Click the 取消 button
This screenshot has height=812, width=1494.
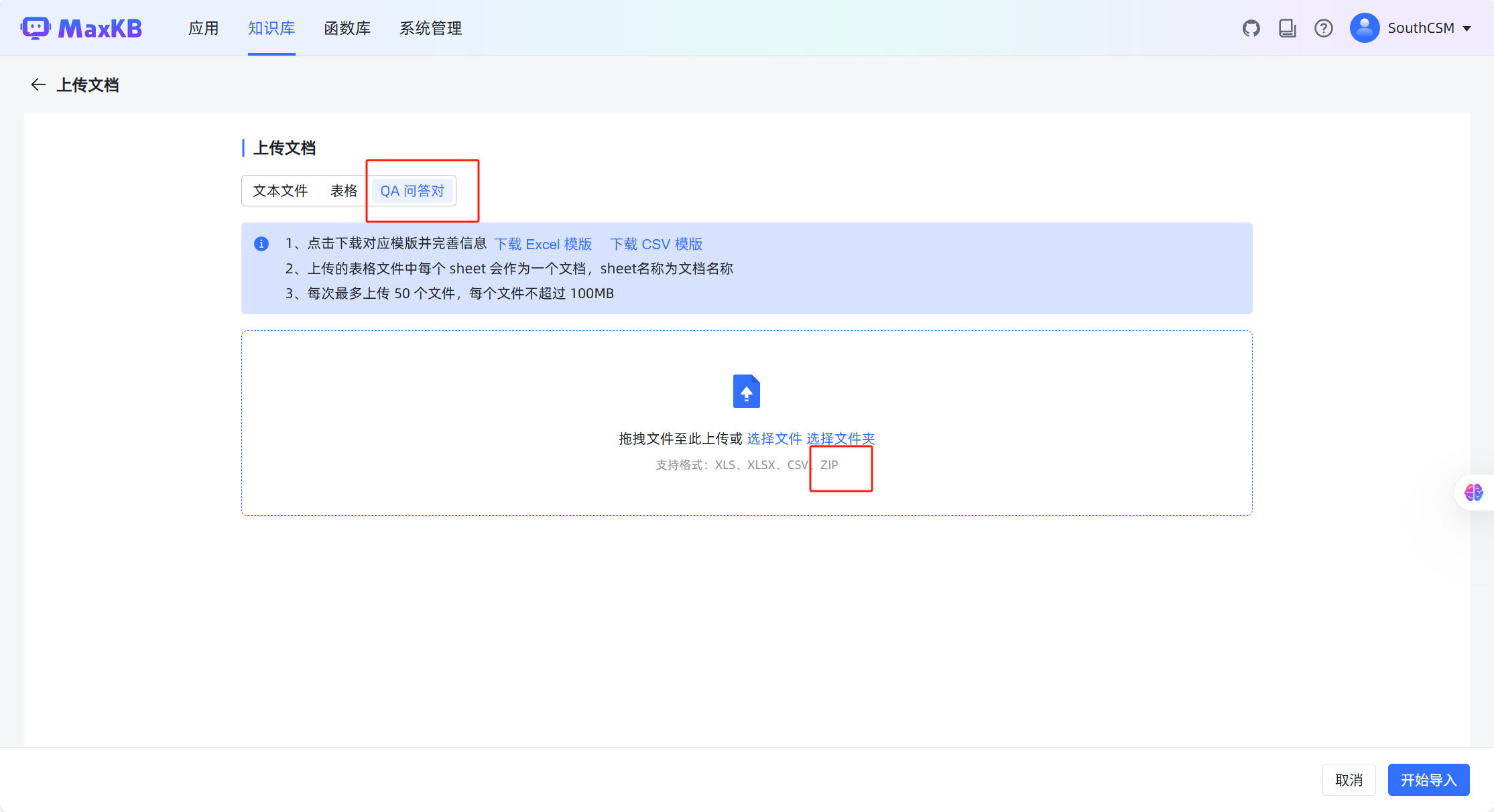point(1349,780)
